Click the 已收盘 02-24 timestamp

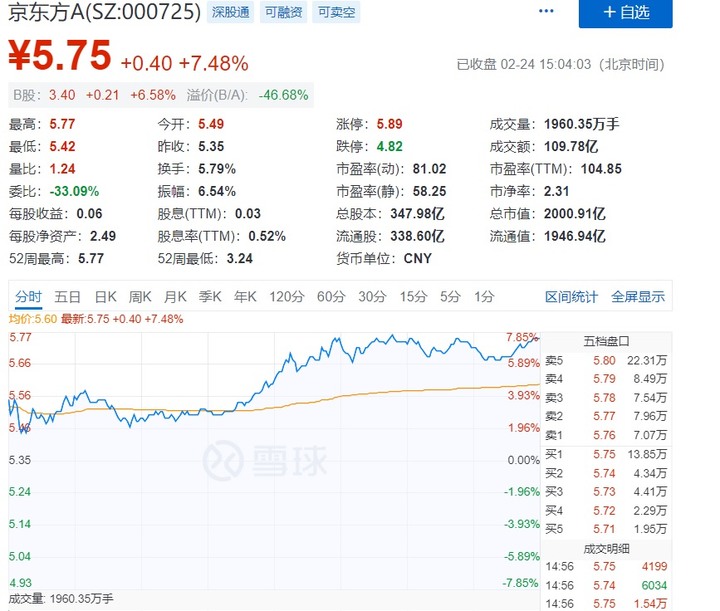pos(560,64)
